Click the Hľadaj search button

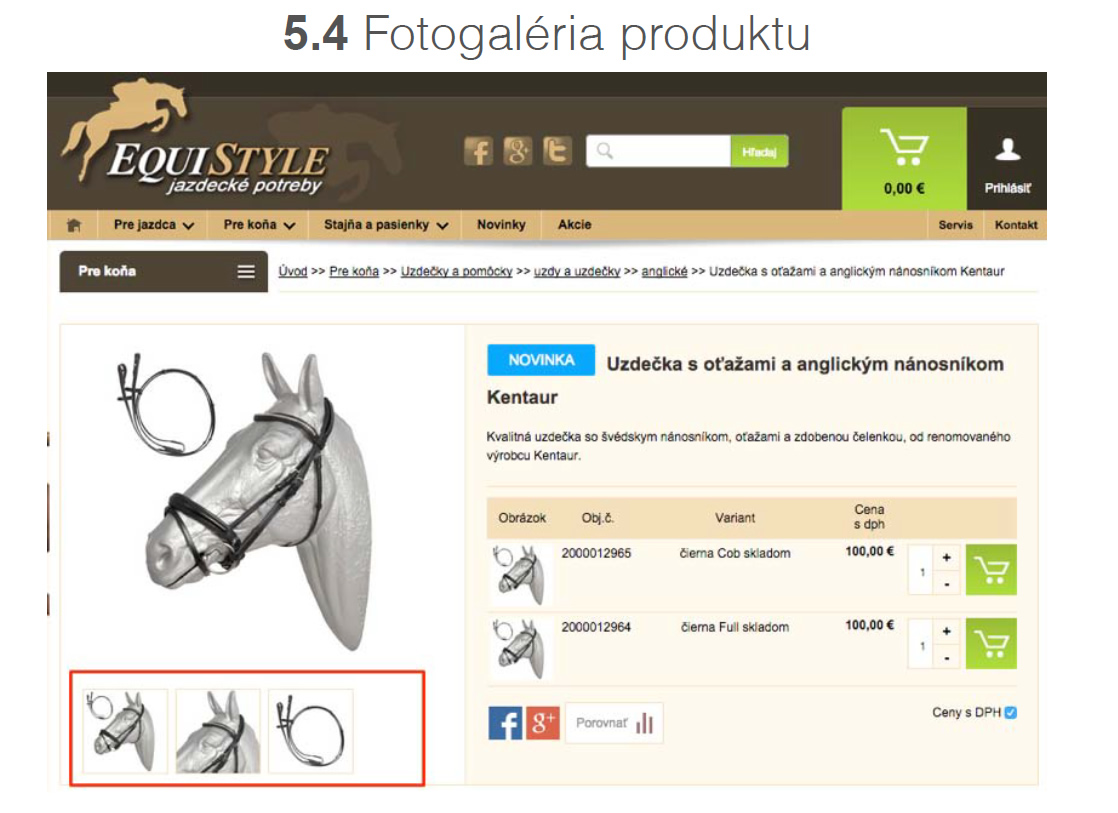pos(759,151)
